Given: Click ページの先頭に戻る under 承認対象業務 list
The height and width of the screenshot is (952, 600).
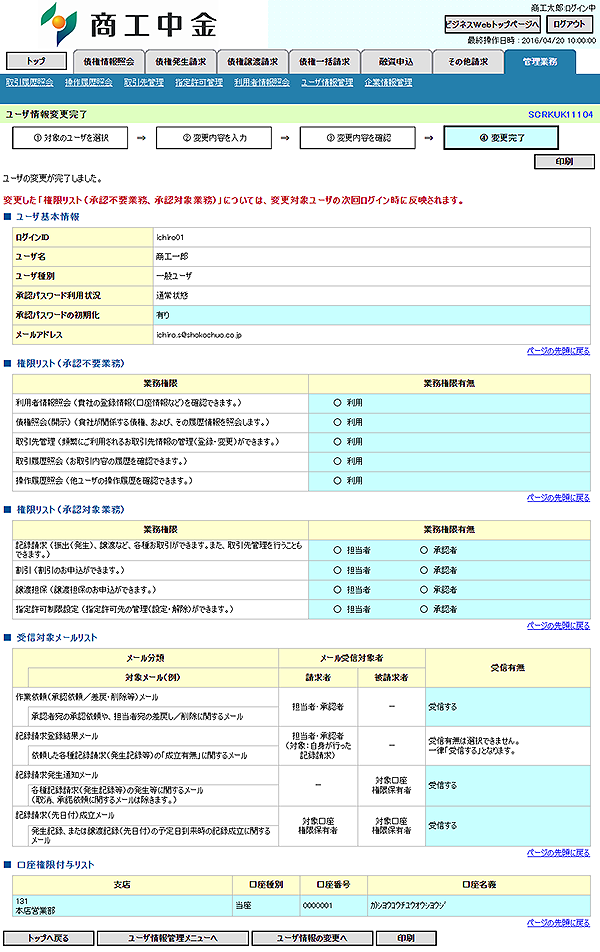Looking at the screenshot, I should pos(558,626).
